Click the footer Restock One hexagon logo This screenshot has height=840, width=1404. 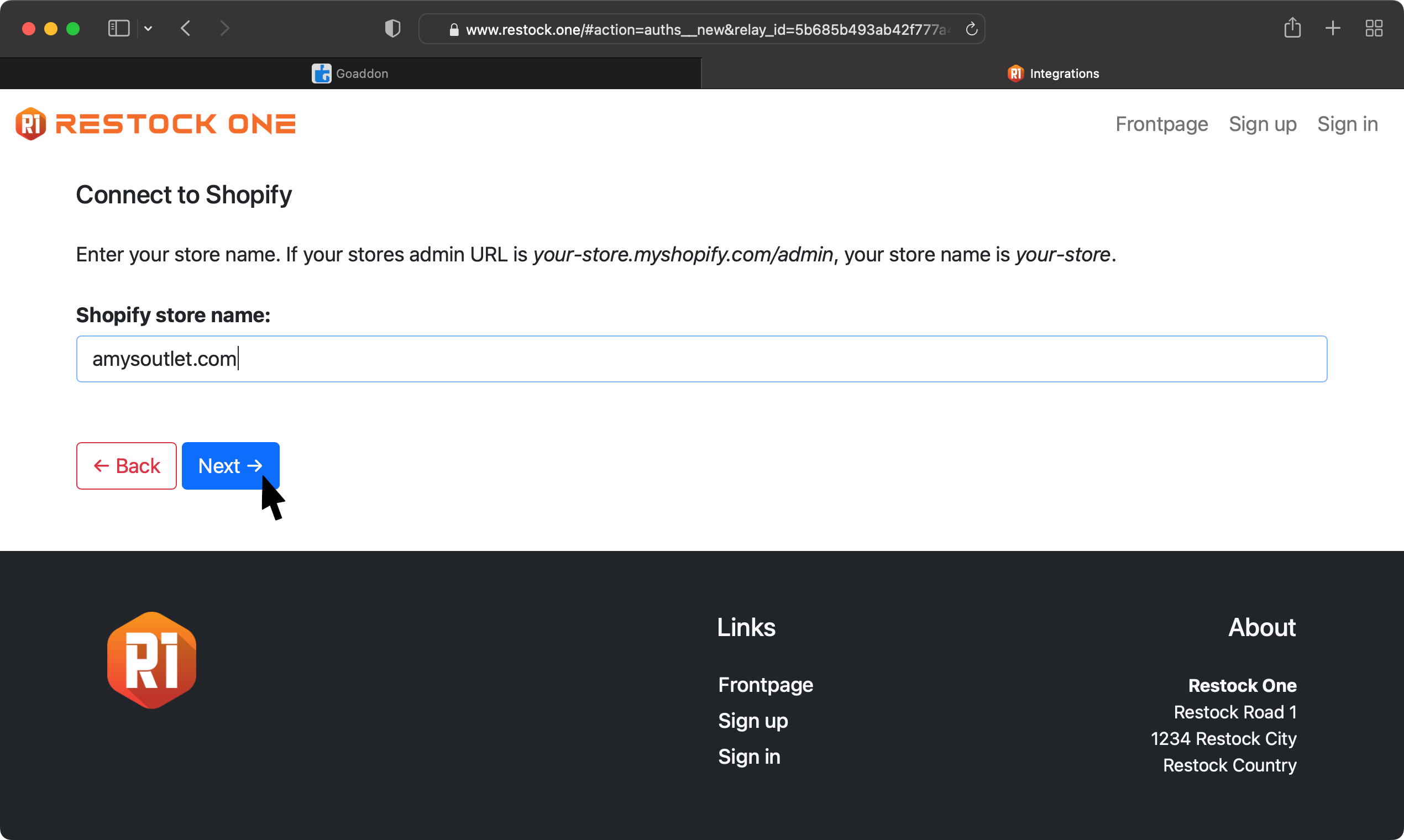pos(151,660)
